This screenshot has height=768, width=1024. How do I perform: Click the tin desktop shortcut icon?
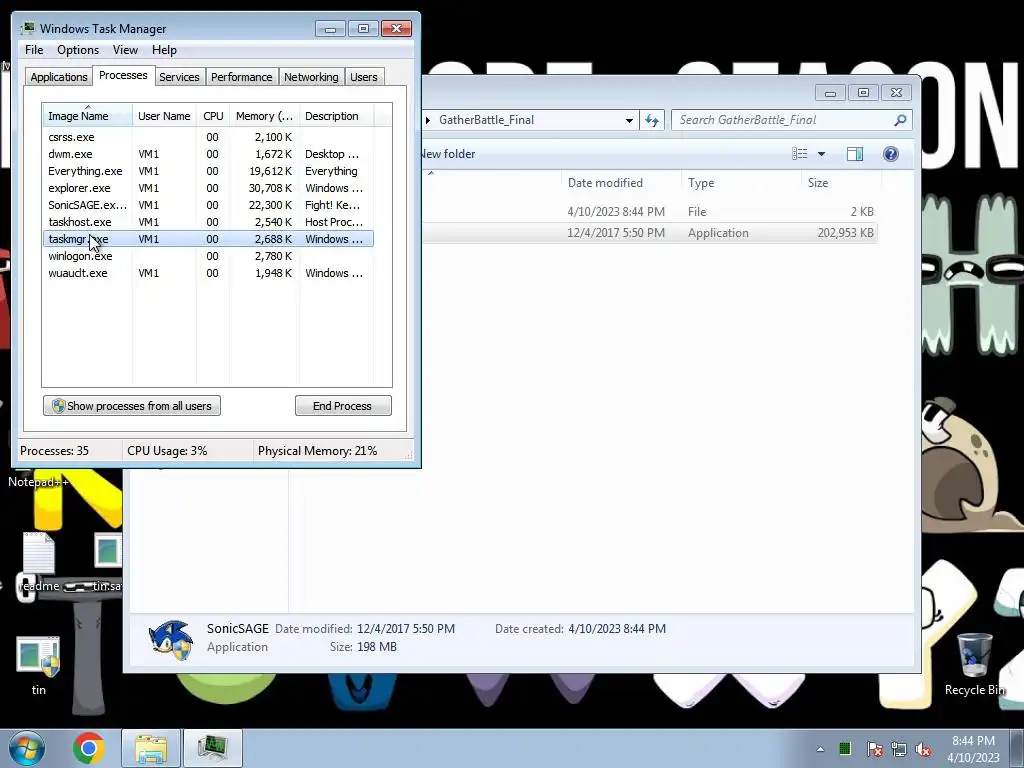[39, 665]
